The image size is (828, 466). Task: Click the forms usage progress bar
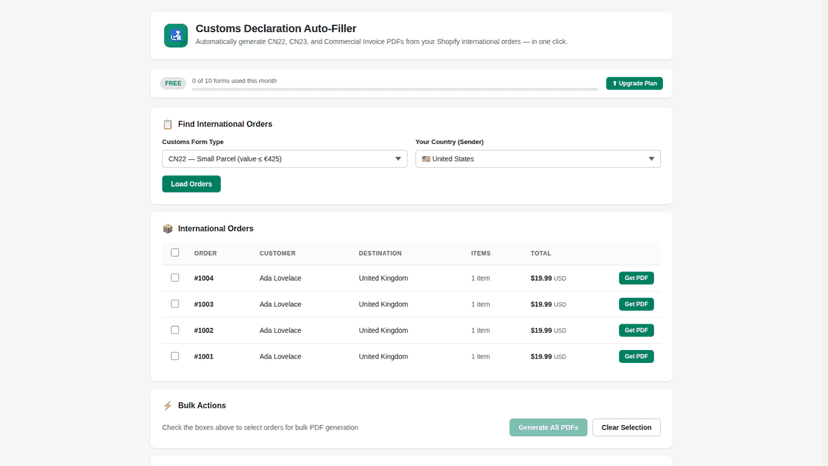(395, 89)
